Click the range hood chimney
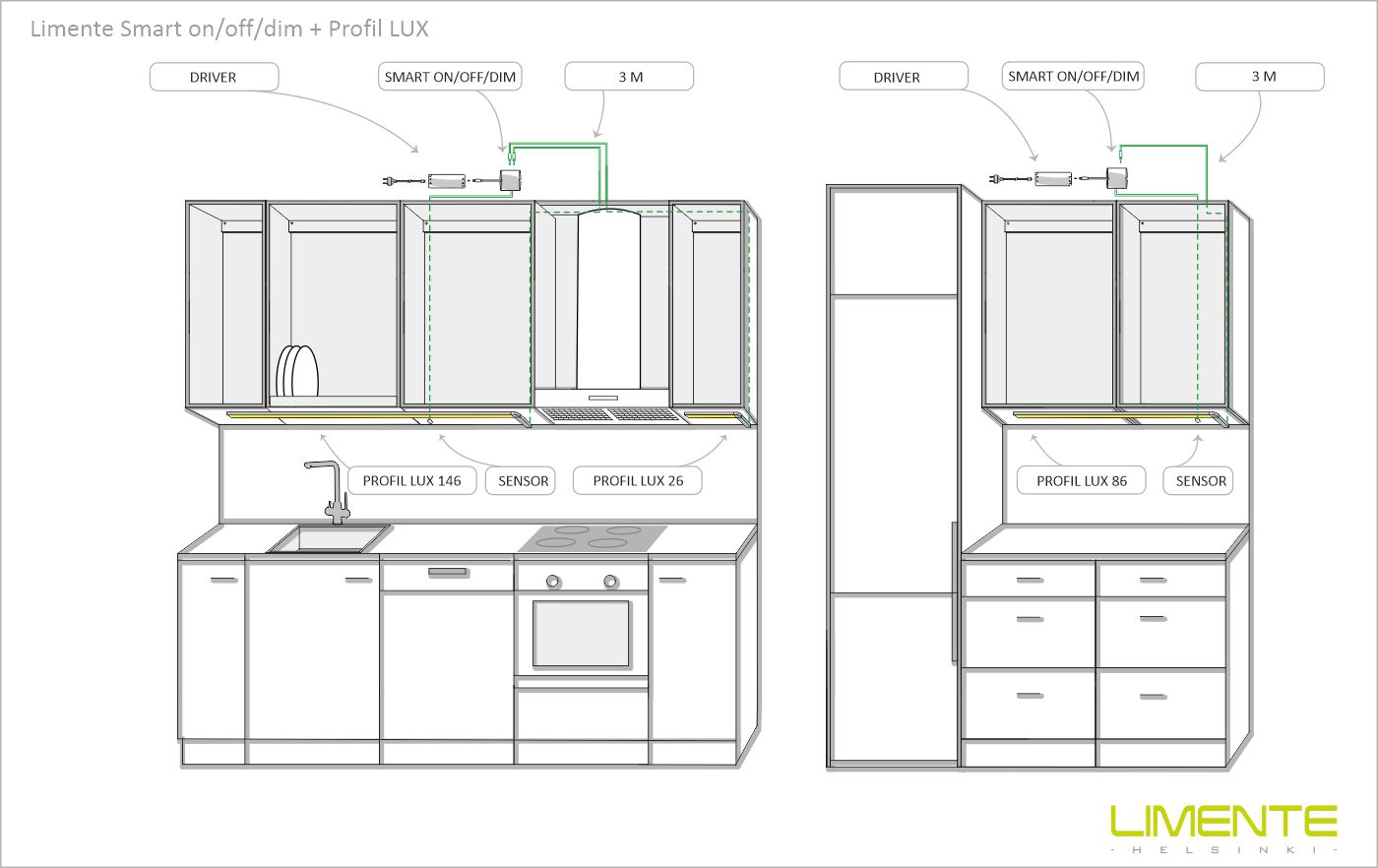The width and height of the screenshot is (1378, 868). point(608,297)
